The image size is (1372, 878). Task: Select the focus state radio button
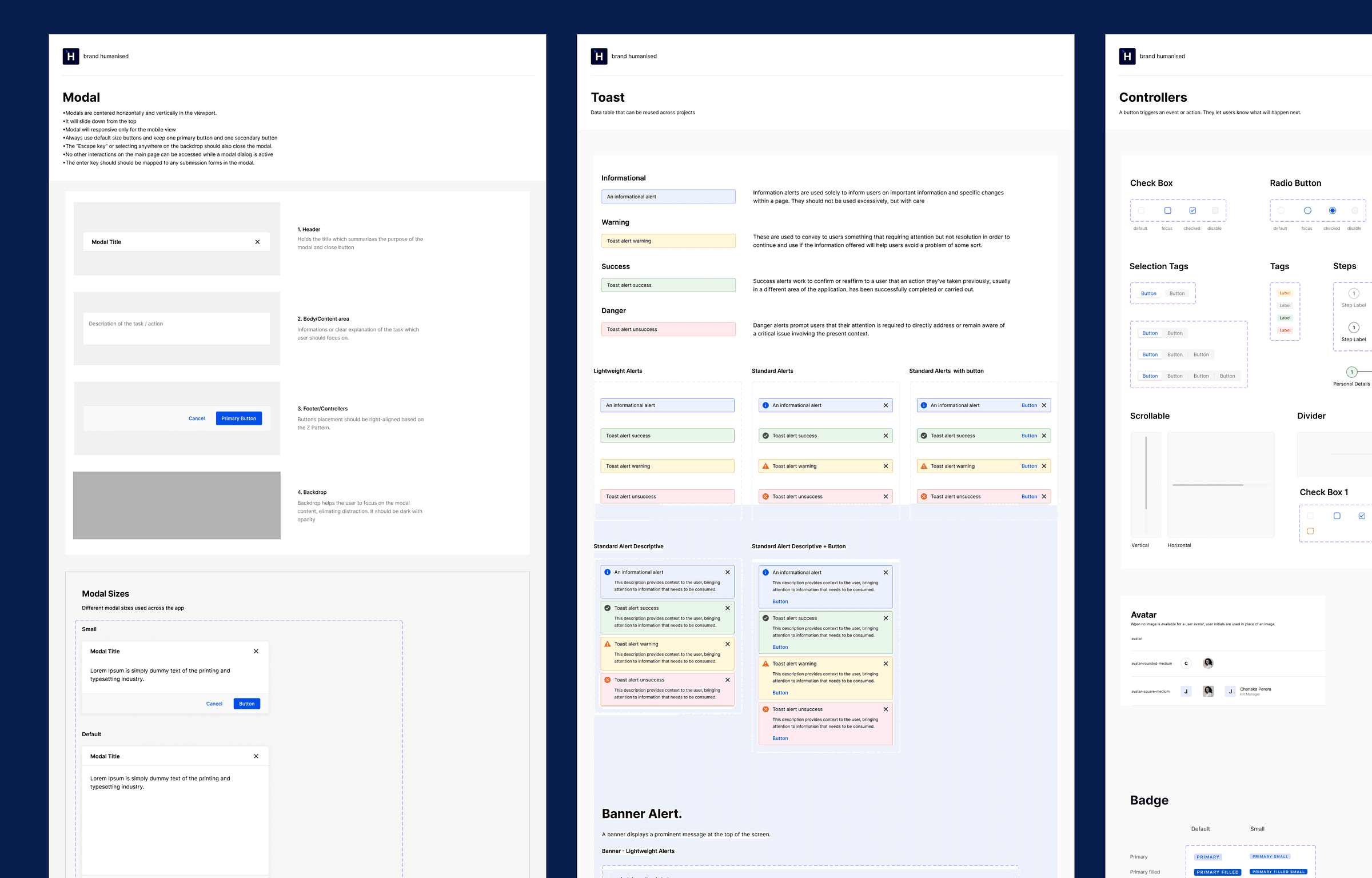[1307, 210]
